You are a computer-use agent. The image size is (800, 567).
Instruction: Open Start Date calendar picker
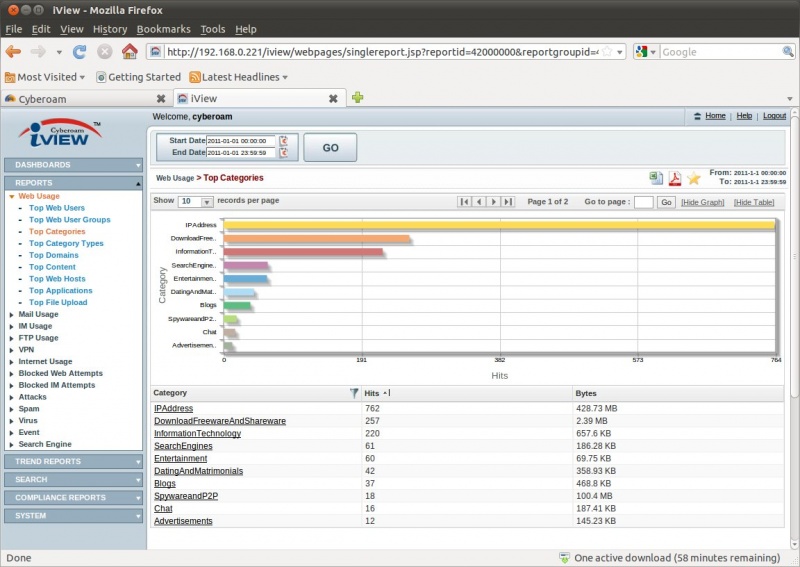[283, 141]
